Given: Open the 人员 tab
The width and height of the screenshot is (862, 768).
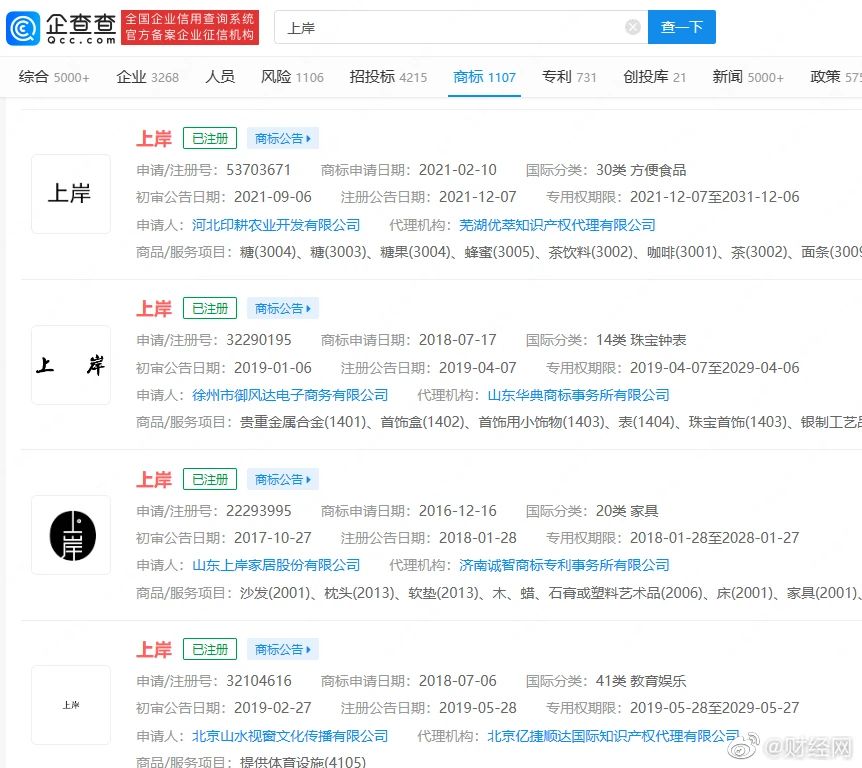Looking at the screenshot, I should [x=220, y=77].
